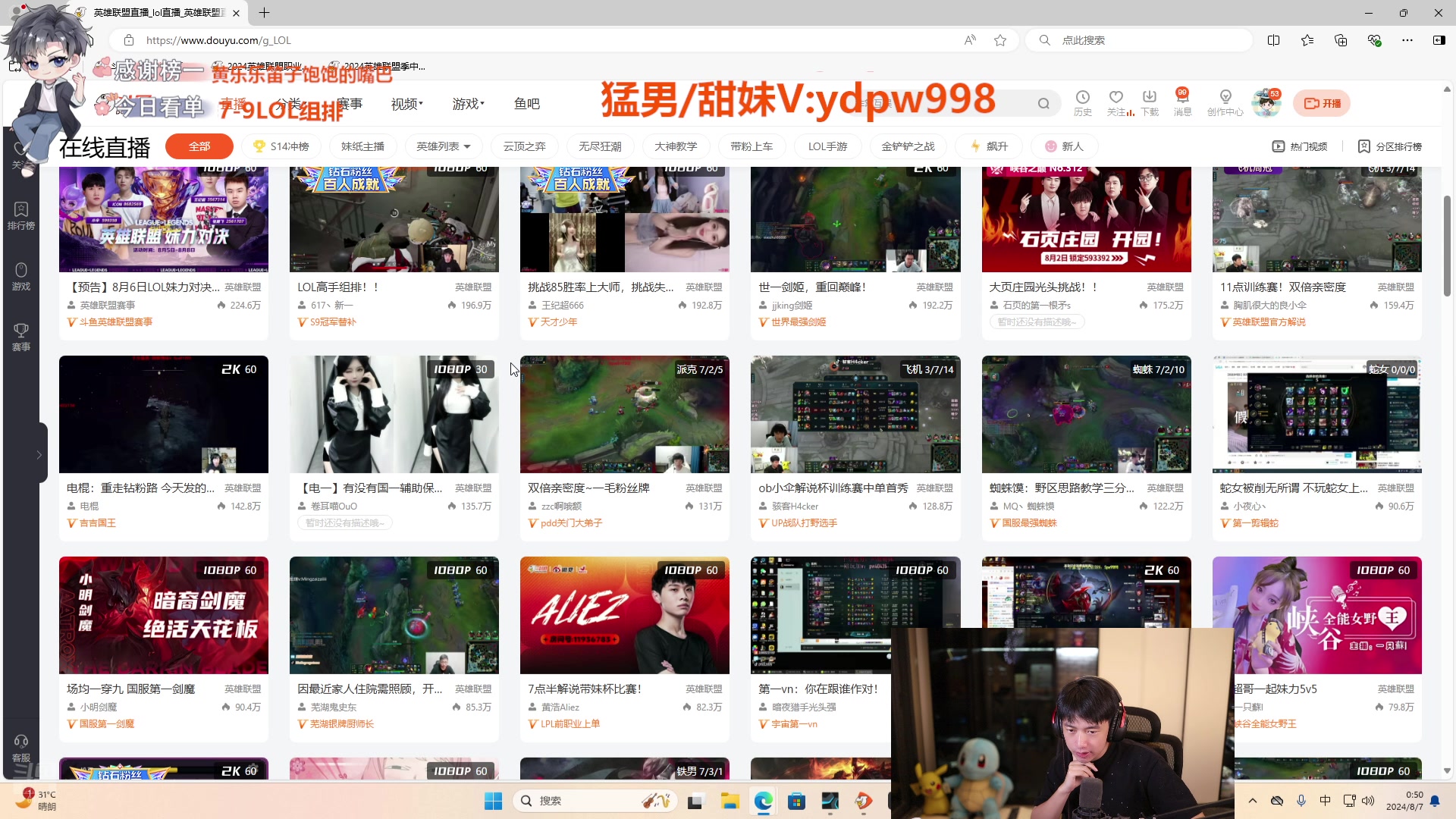Add this page to browser favorites

click(x=1000, y=40)
